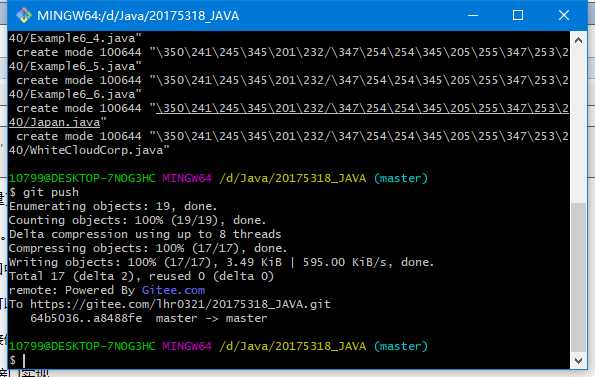Click the '$ git push' command line
Image resolution: width=595 pixels, height=377 pixels.
[x=44, y=192]
